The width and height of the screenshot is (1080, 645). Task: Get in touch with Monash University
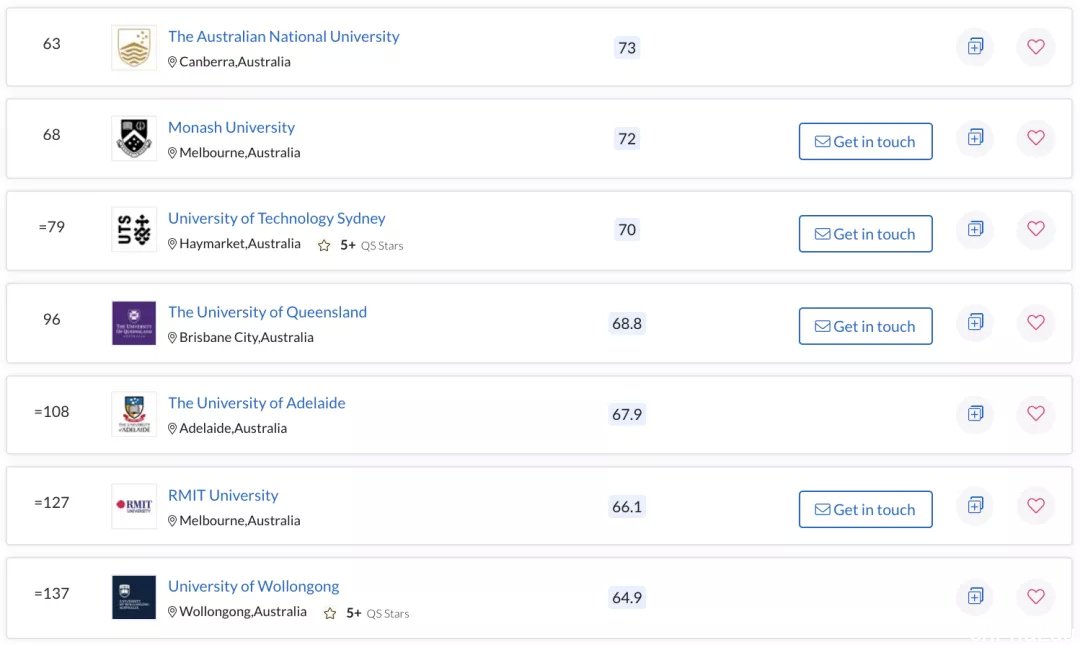click(865, 141)
